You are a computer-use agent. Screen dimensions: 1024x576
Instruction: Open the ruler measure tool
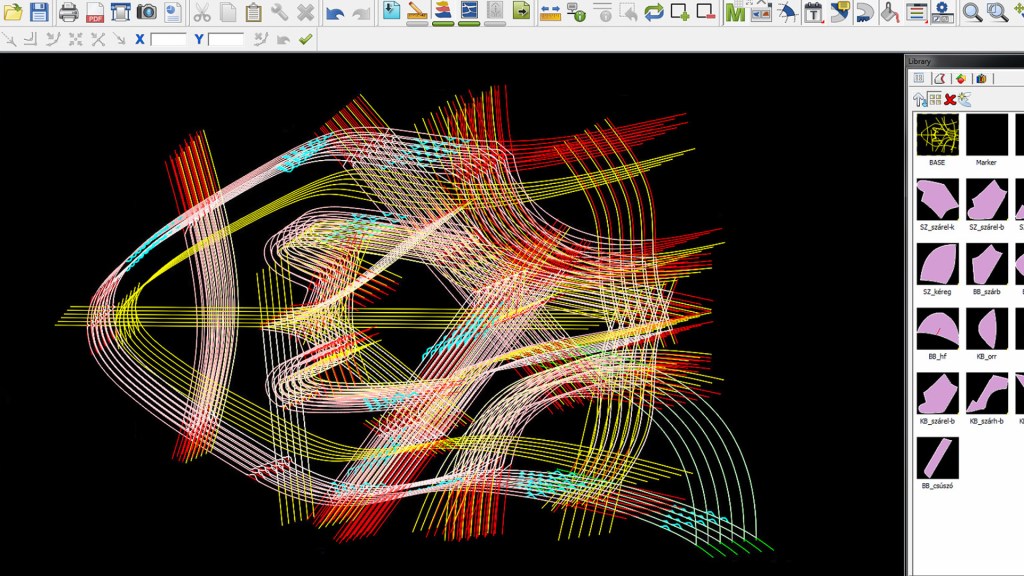(550, 12)
